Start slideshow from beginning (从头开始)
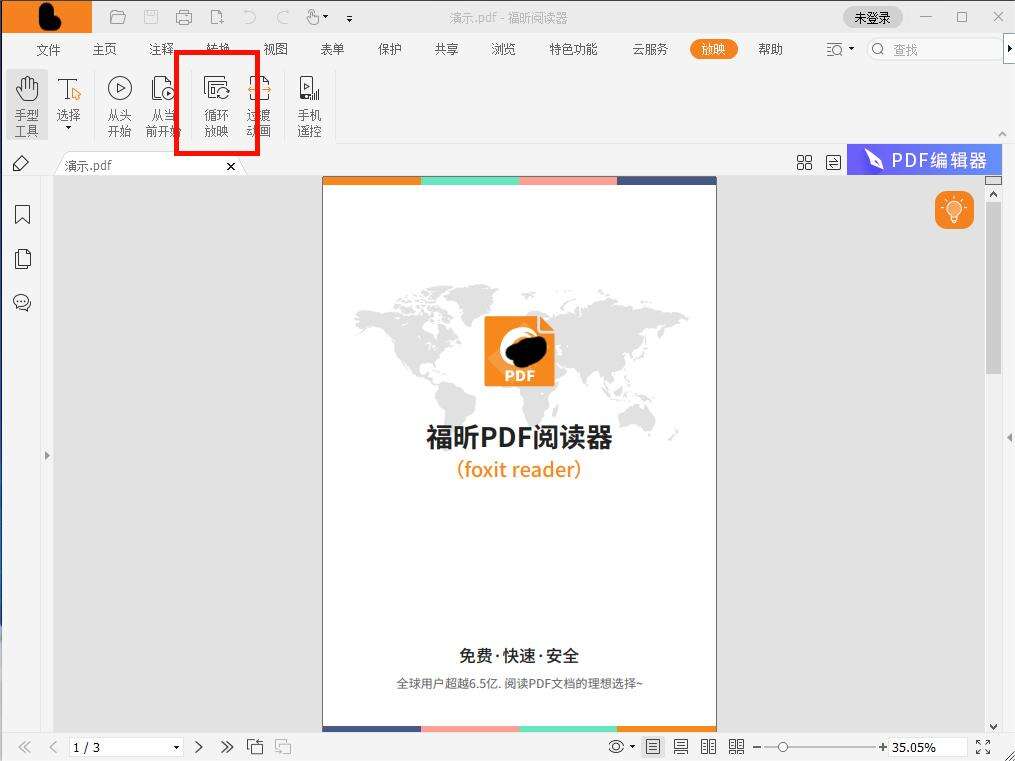Screen dimensions: 1015x761 (x=119, y=103)
